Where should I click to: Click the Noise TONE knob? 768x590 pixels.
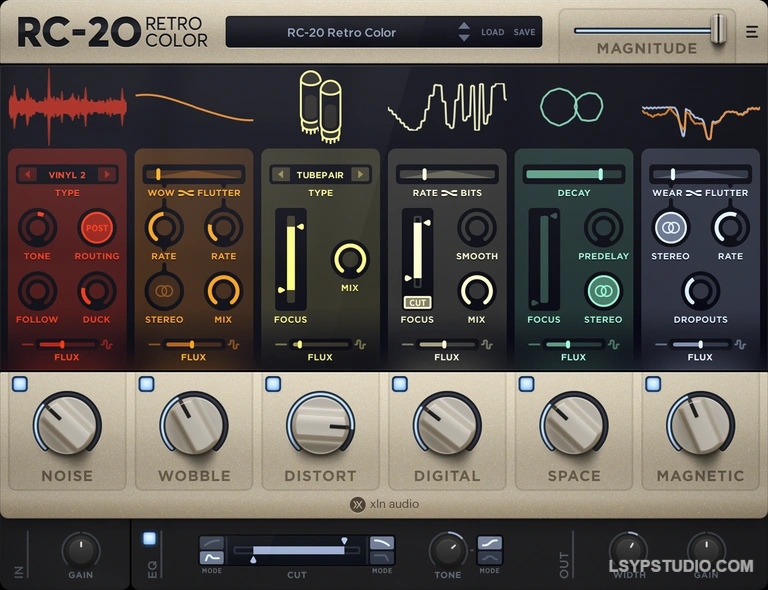37,228
